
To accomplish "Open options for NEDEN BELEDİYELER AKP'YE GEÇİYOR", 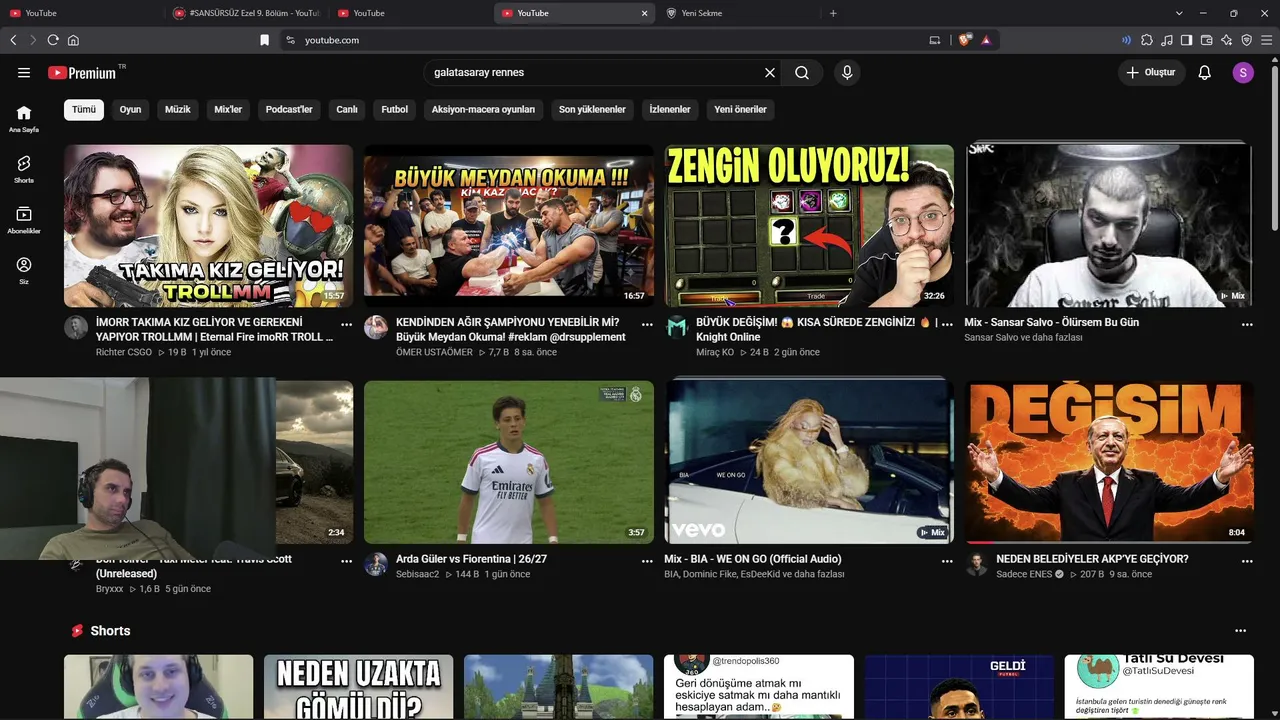I will click(1247, 562).
